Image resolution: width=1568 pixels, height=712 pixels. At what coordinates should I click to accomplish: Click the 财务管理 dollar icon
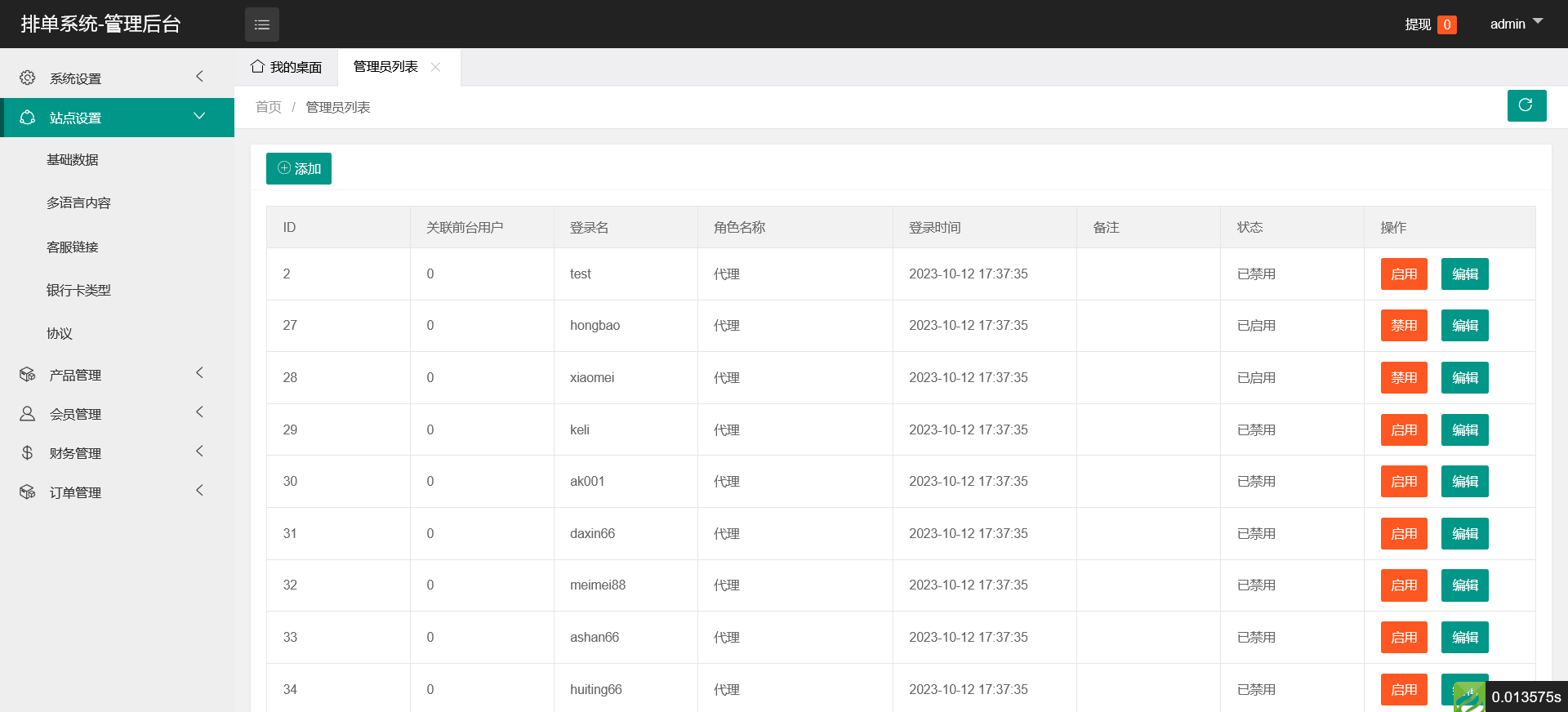pyautogui.click(x=27, y=453)
